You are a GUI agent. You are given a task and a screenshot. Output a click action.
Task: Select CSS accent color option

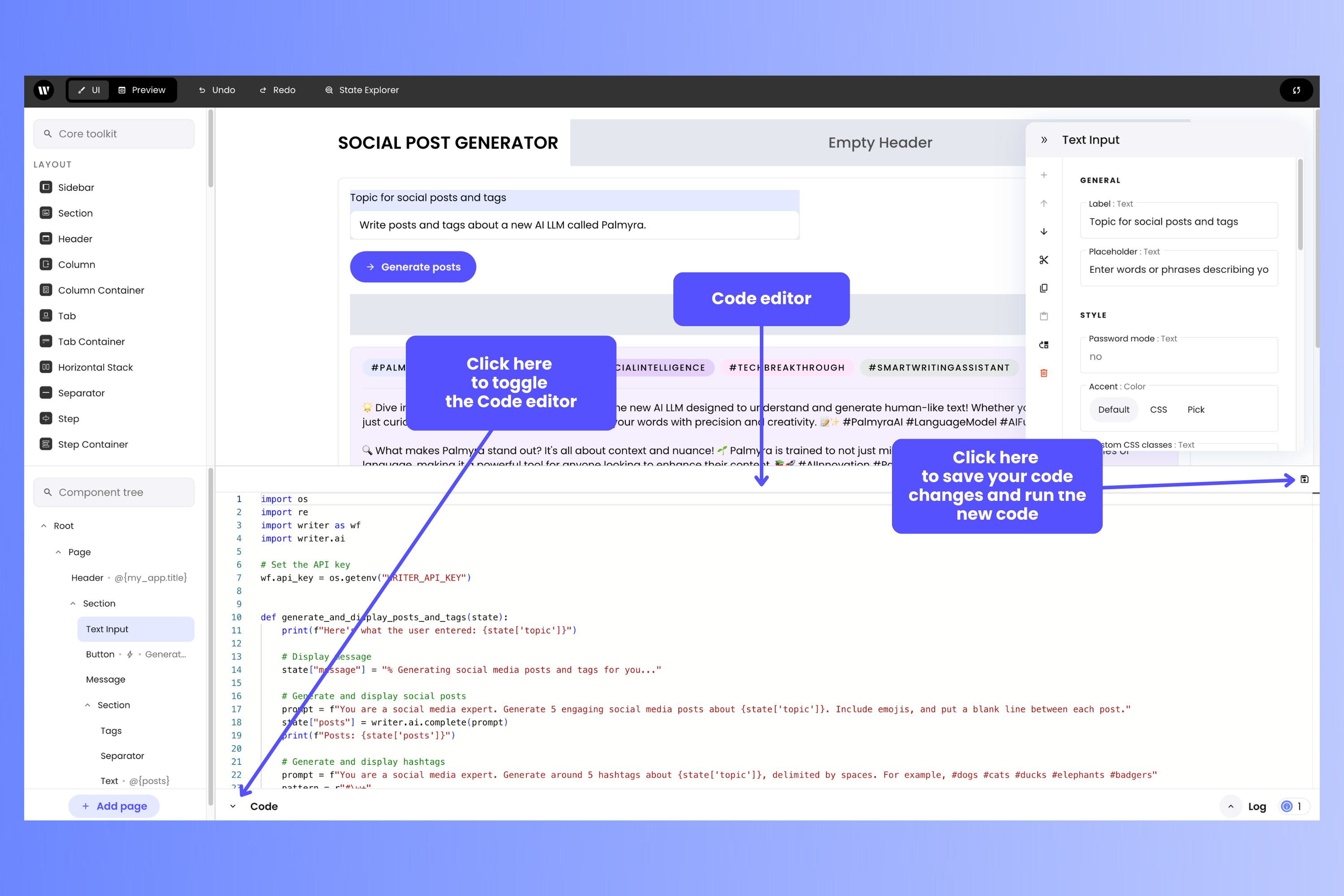pos(1158,410)
